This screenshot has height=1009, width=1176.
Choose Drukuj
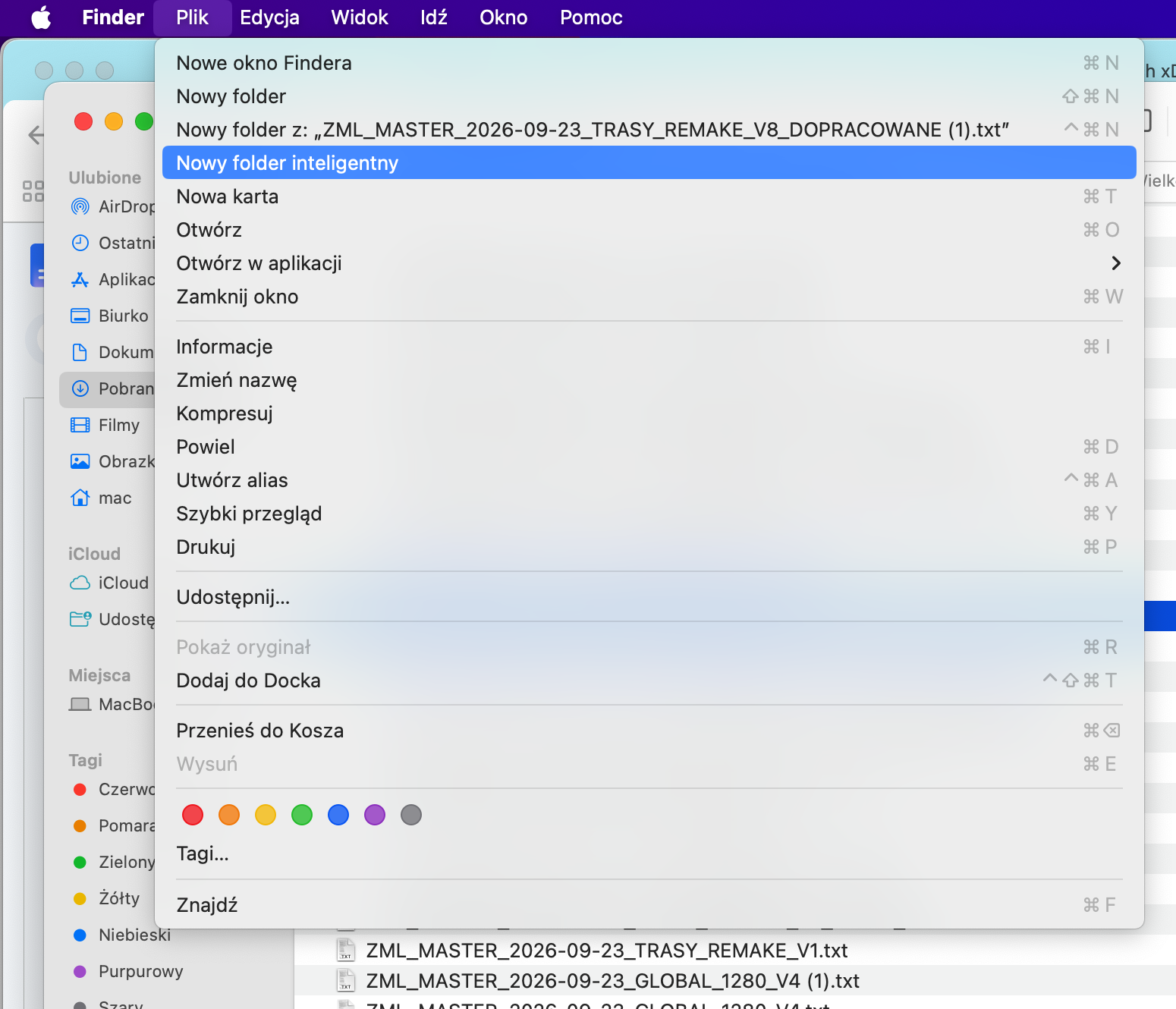pos(649,547)
